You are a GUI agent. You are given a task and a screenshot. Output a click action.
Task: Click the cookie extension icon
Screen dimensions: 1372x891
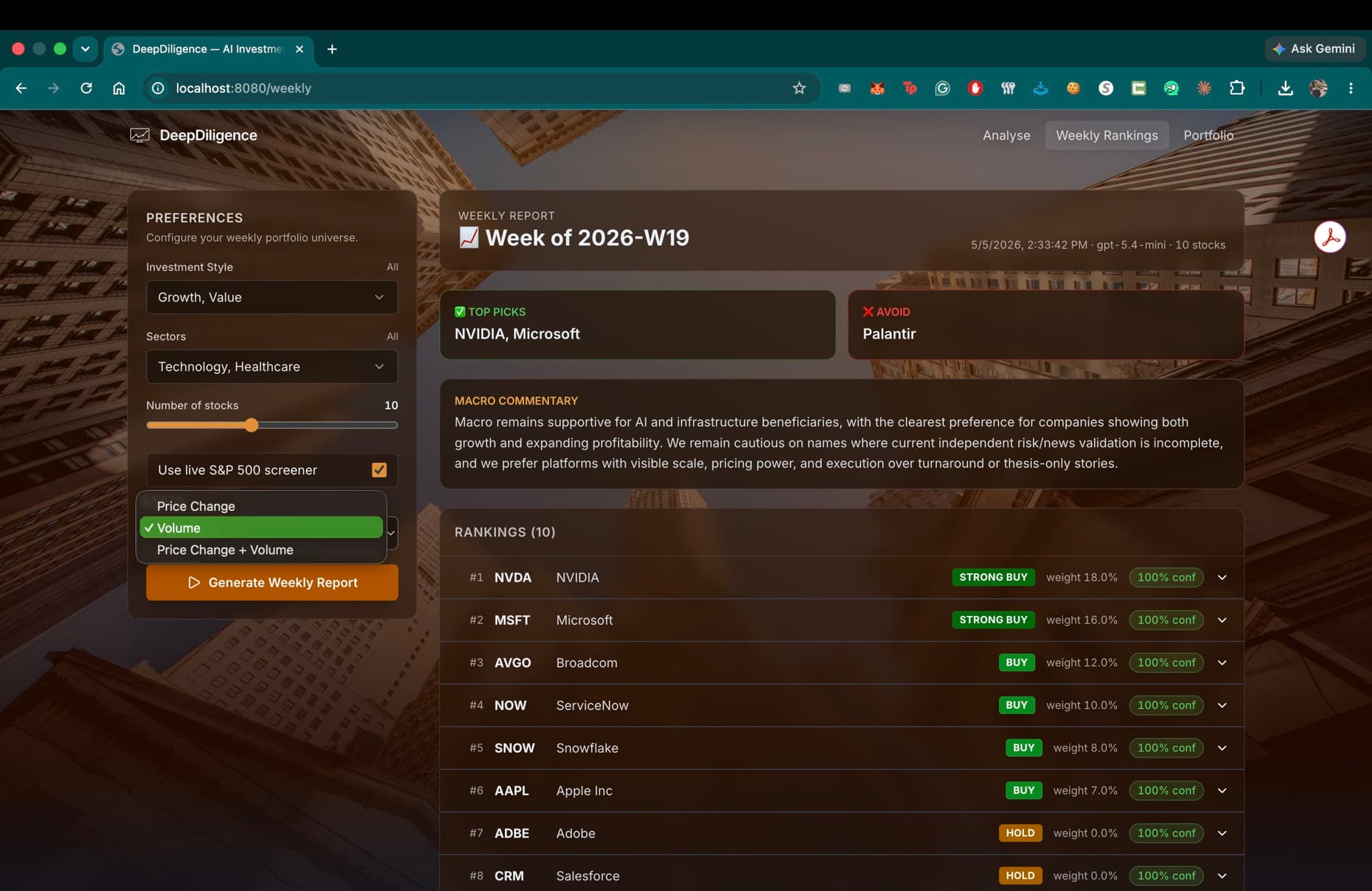click(x=1073, y=88)
